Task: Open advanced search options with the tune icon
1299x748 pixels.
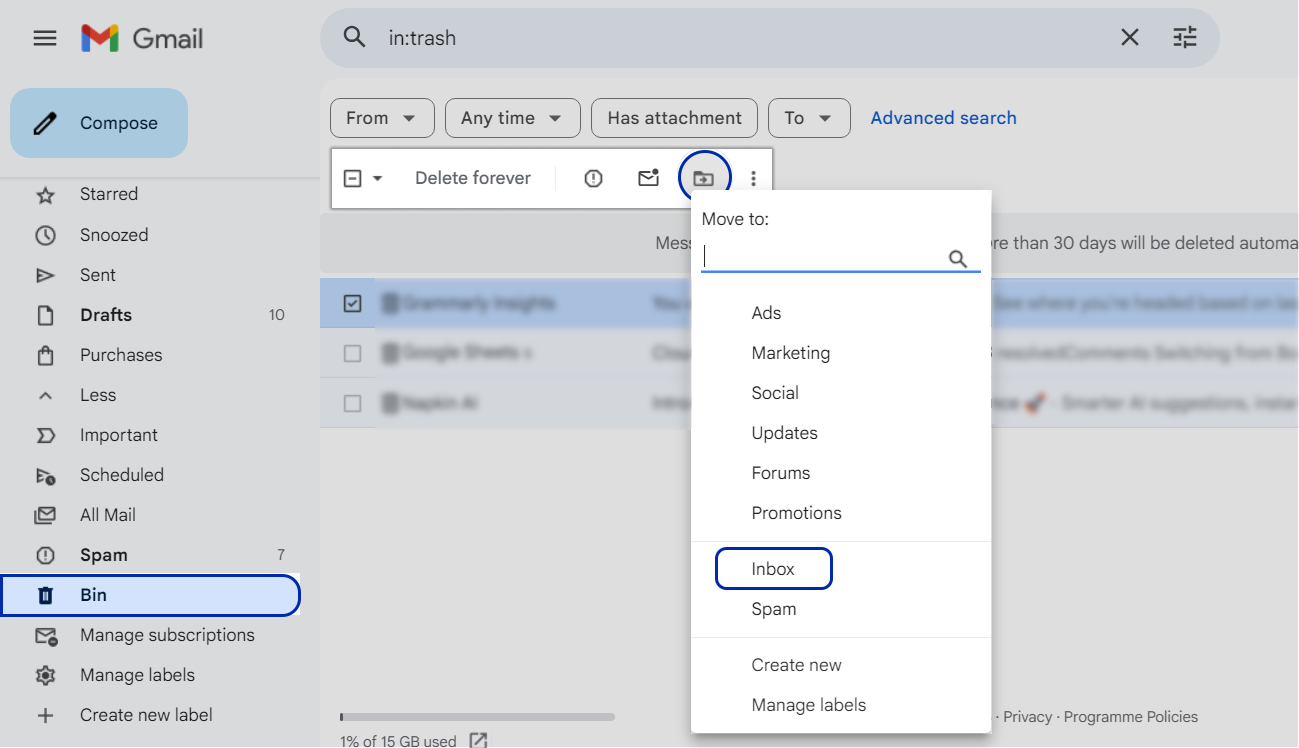Action: click(x=1185, y=37)
